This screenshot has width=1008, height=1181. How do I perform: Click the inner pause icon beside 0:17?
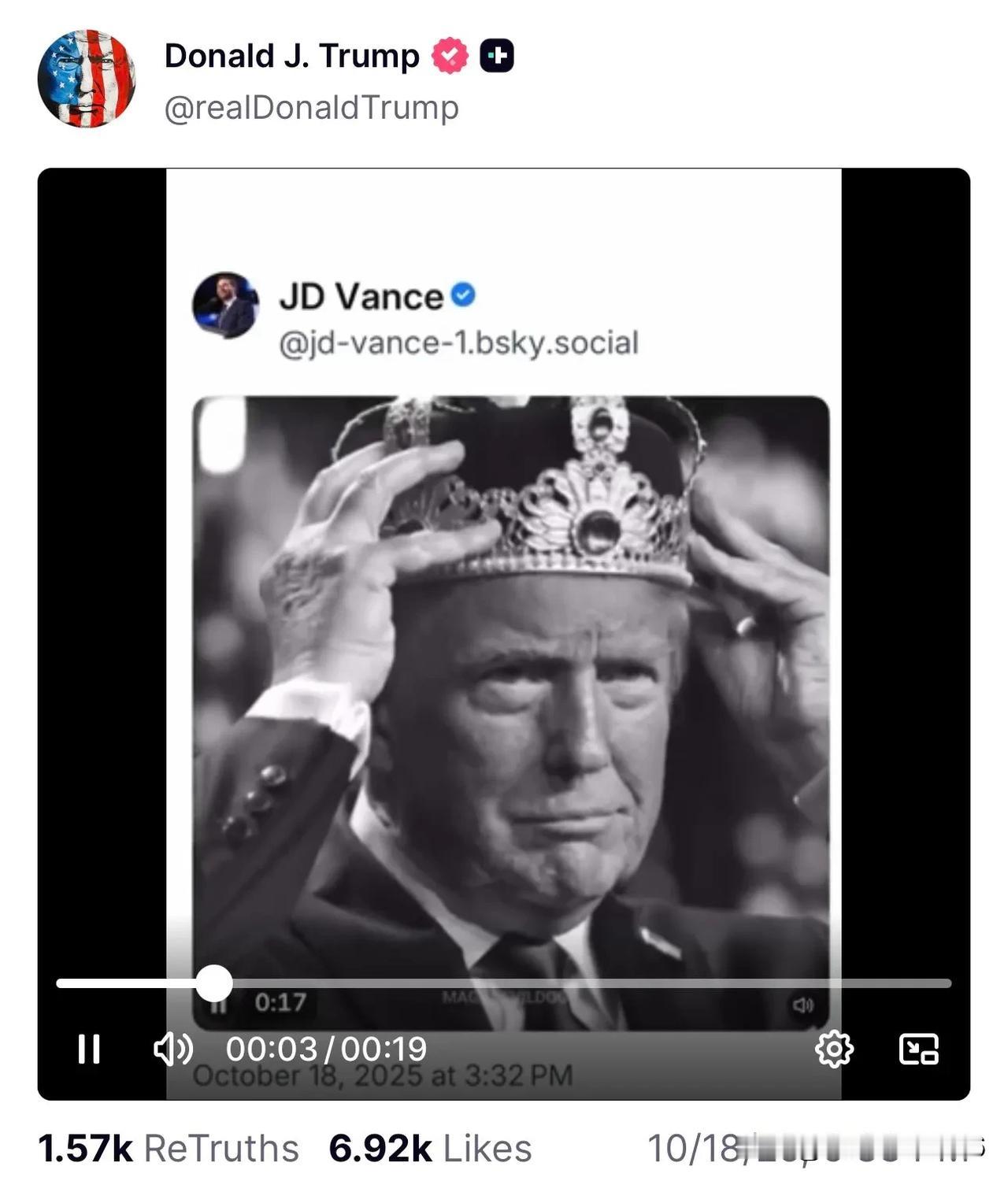click(220, 1005)
